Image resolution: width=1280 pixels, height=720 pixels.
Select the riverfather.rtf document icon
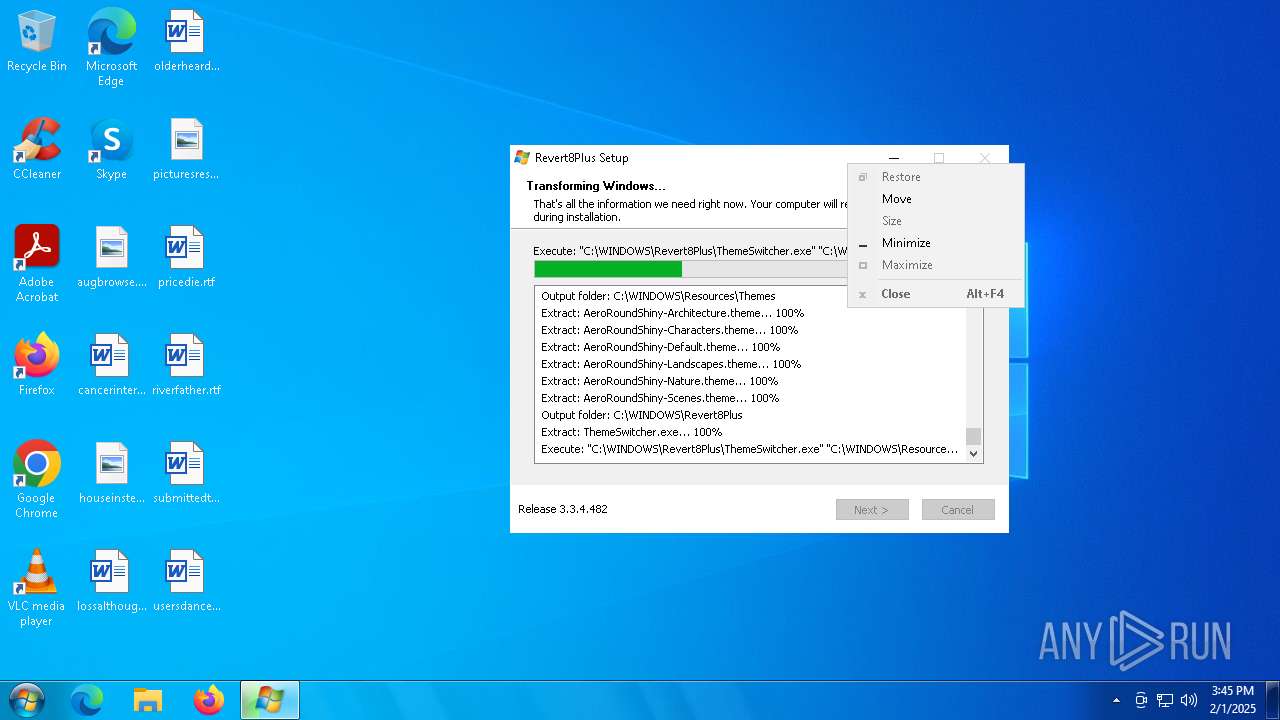(x=186, y=366)
